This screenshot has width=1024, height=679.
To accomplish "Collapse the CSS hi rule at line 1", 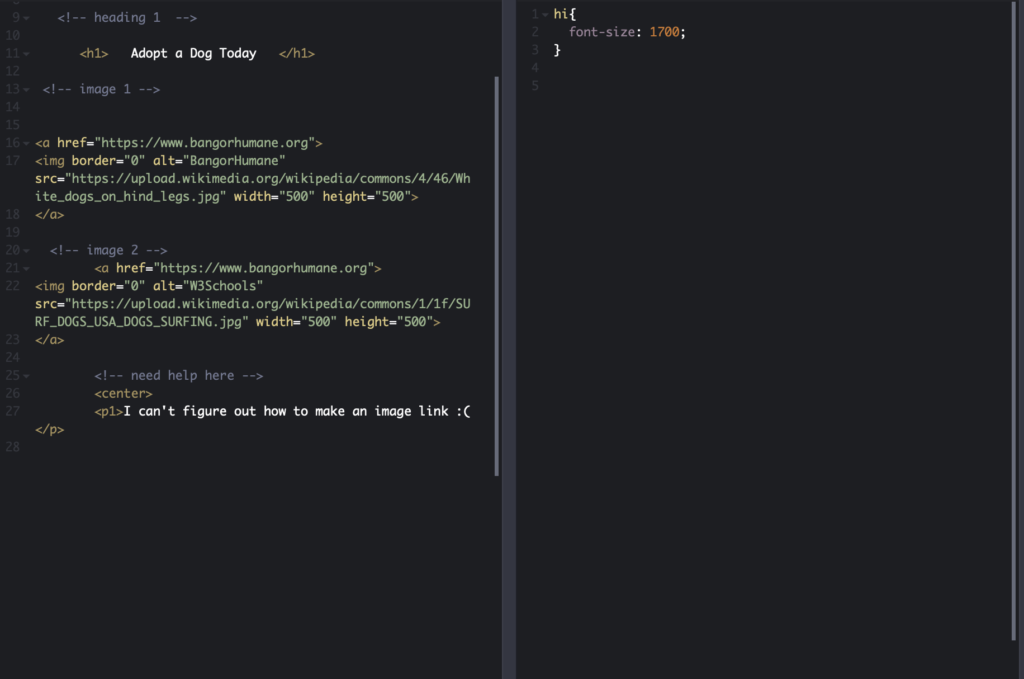I will pyautogui.click(x=545, y=14).
